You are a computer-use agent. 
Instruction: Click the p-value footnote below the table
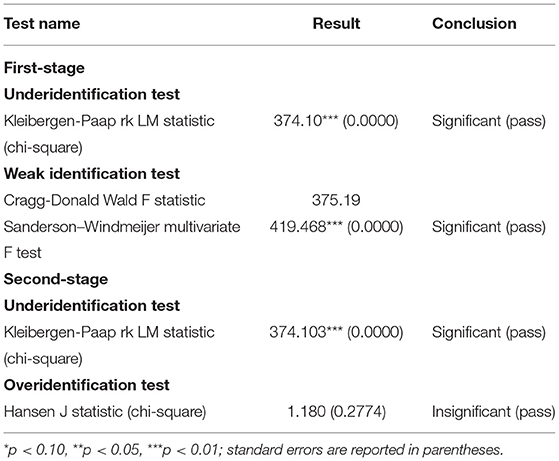[253, 450]
